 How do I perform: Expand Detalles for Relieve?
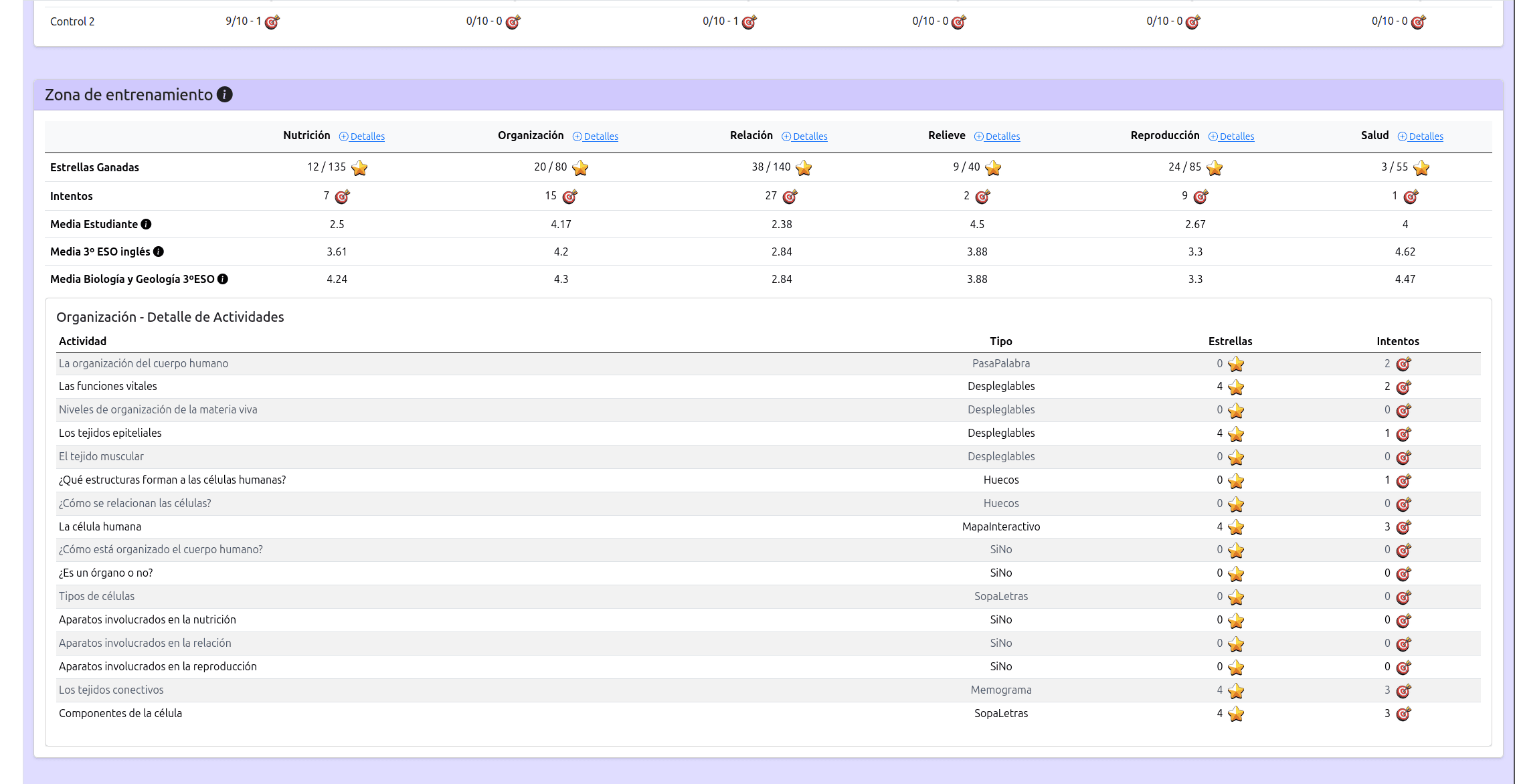[997, 136]
